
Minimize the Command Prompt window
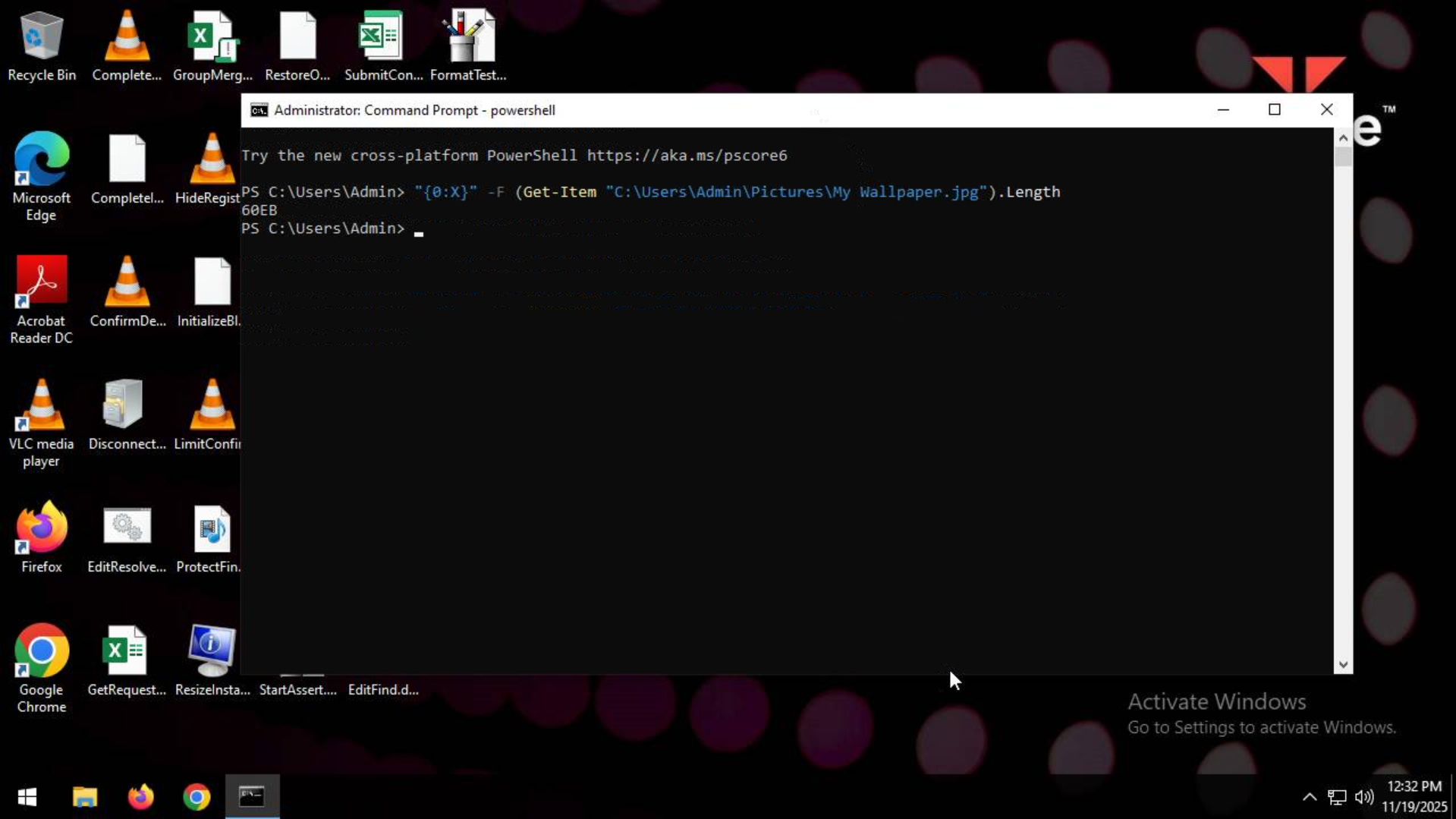coord(1223,110)
